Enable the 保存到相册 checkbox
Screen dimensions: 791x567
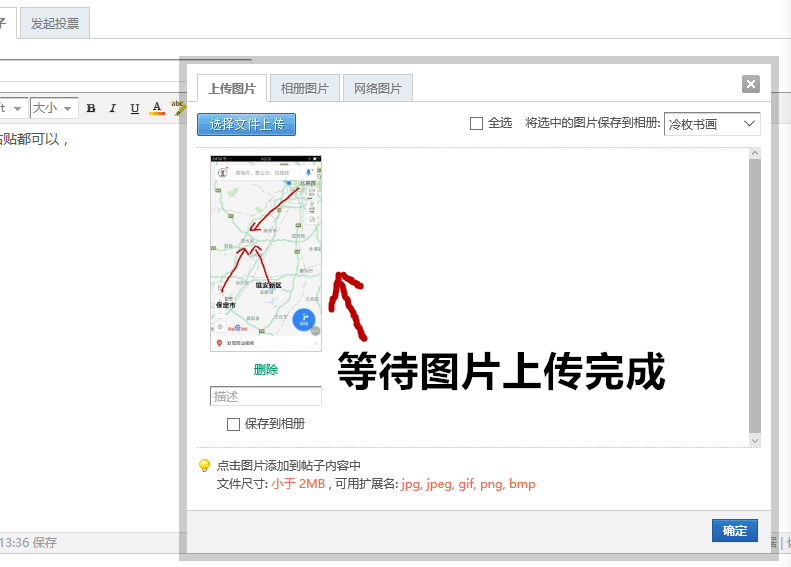point(233,424)
